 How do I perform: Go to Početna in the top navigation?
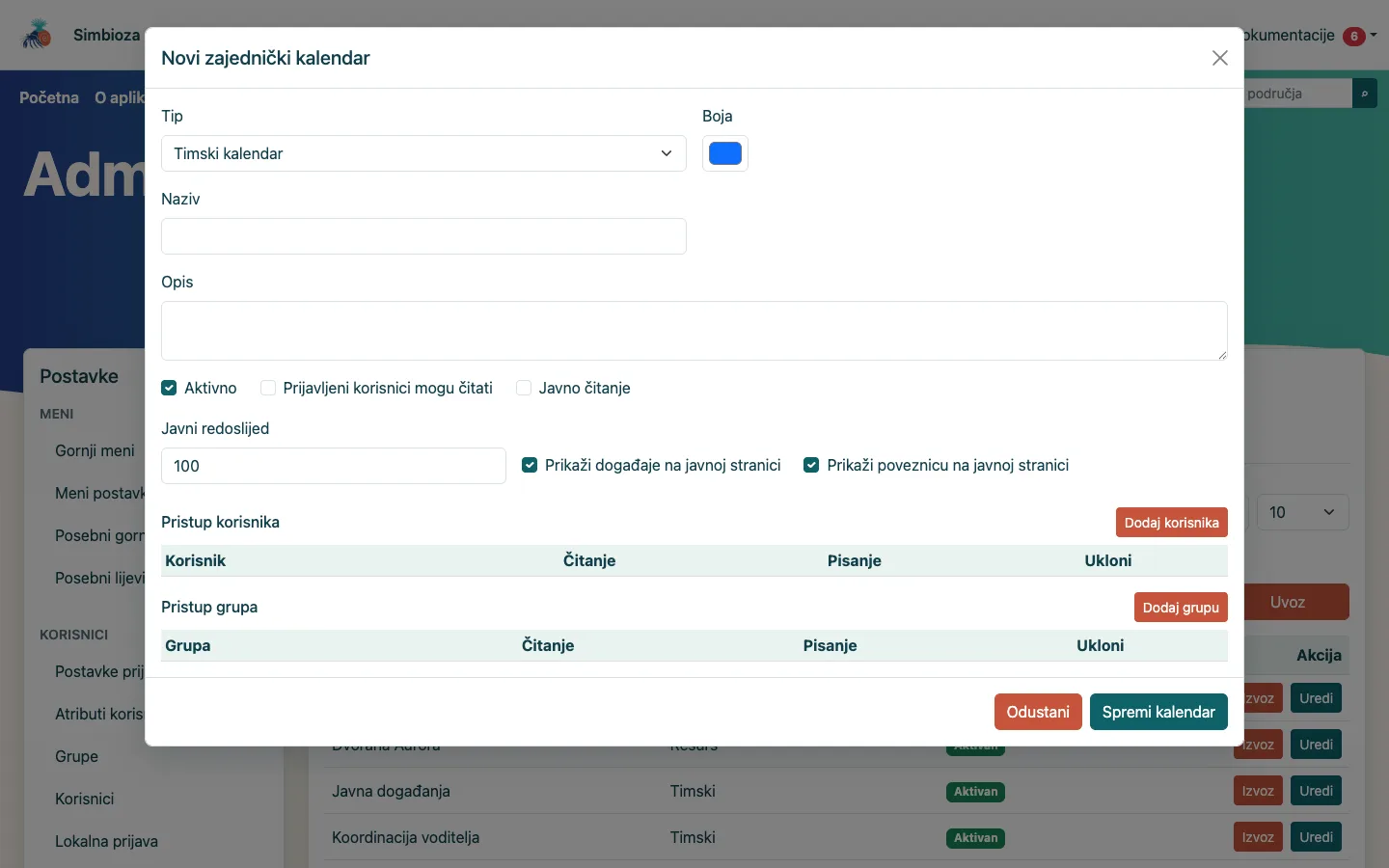49,97
